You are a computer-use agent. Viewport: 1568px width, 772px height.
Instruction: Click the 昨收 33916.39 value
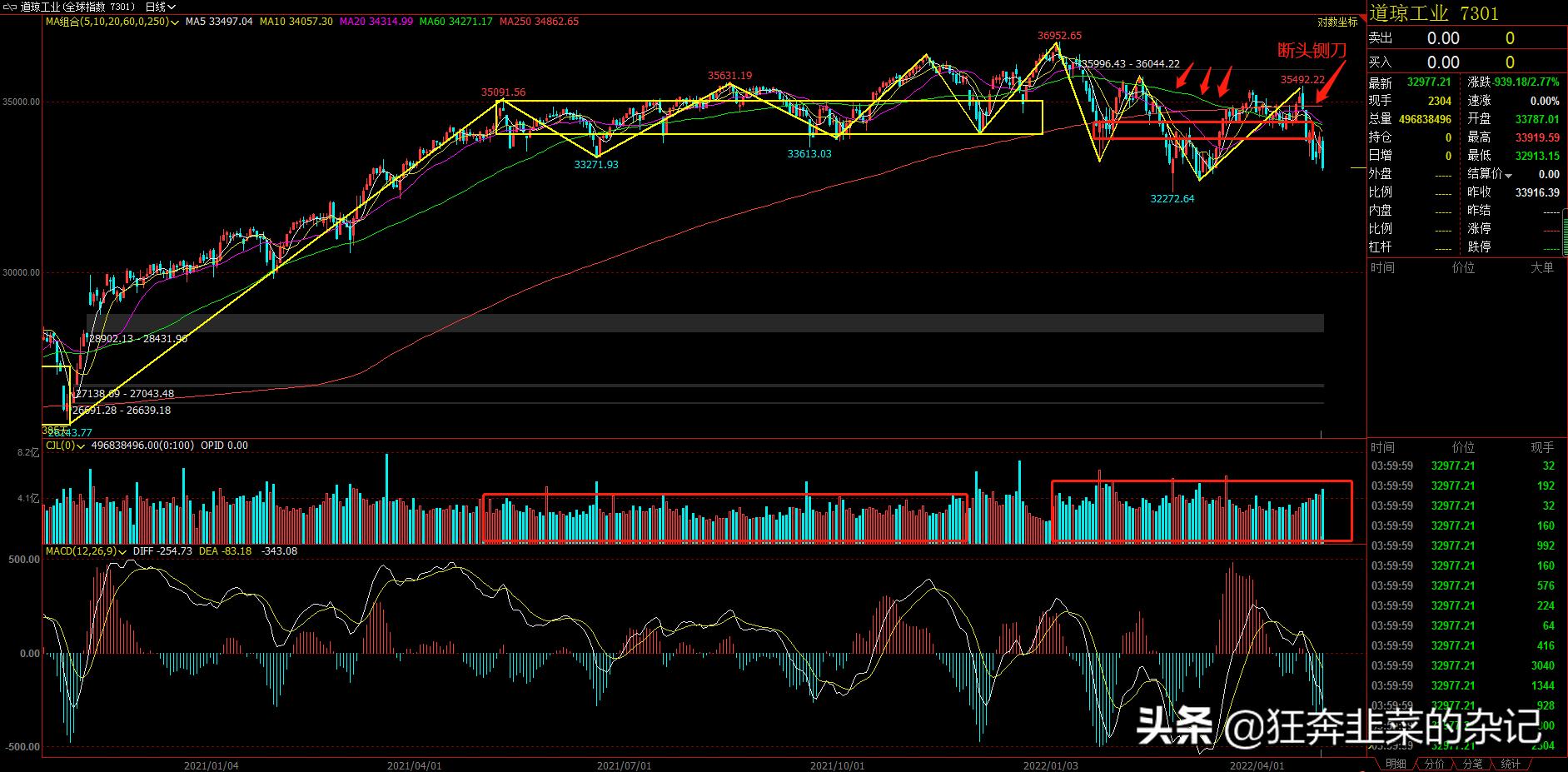(x=1536, y=192)
